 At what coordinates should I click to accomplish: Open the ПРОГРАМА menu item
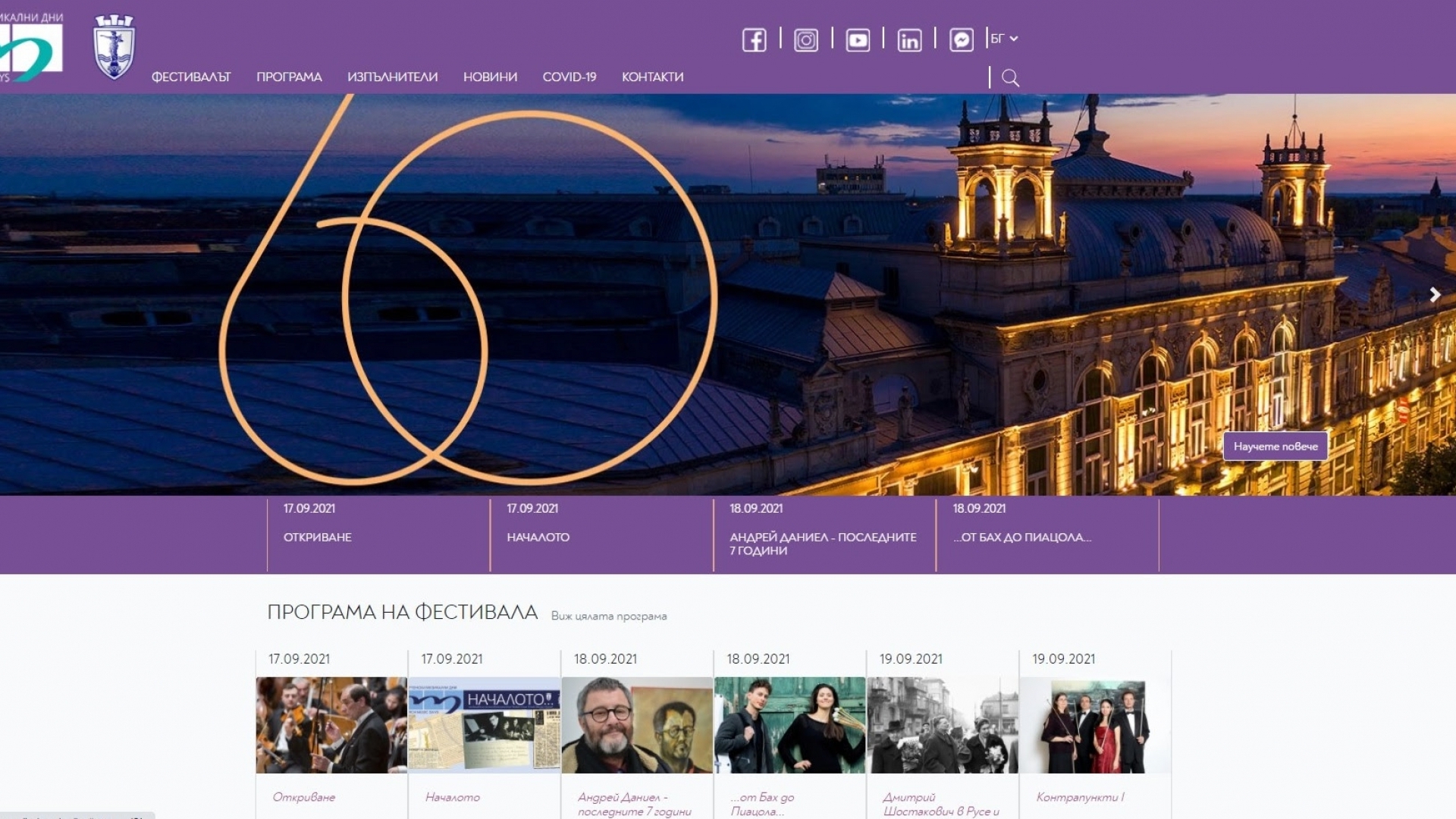[289, 77]
